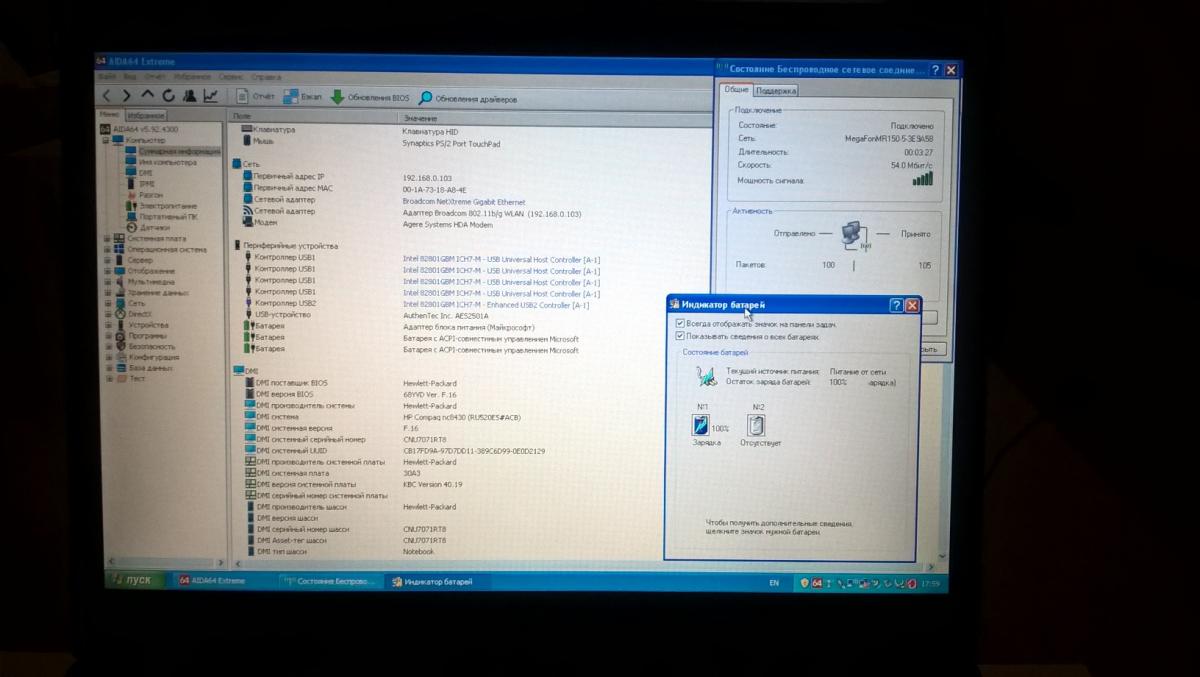Select Безопасность in sidebar tree
Screen dimensions: 1200x677
pyautogui.click(x=151, y=346)
